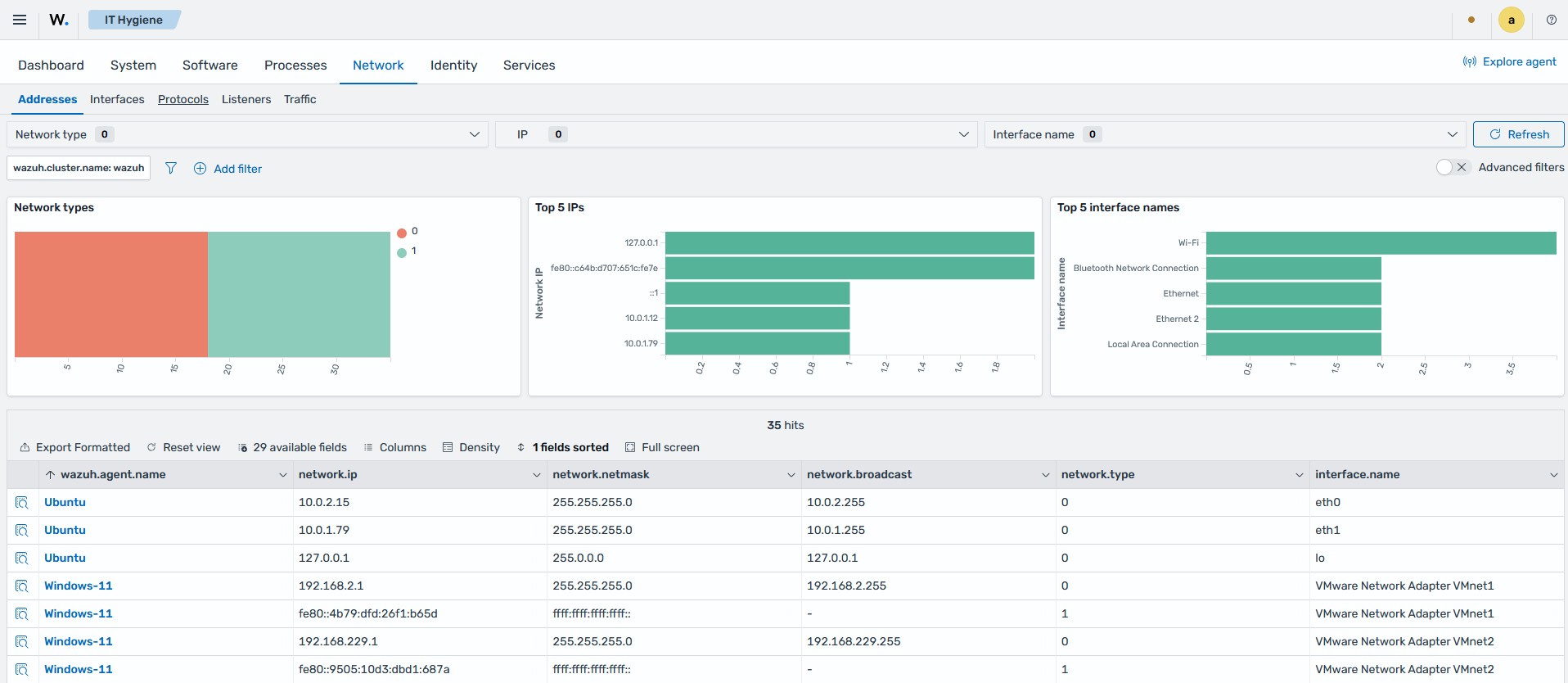Open the Listeners sub-tab

click(x=246, y=99)
